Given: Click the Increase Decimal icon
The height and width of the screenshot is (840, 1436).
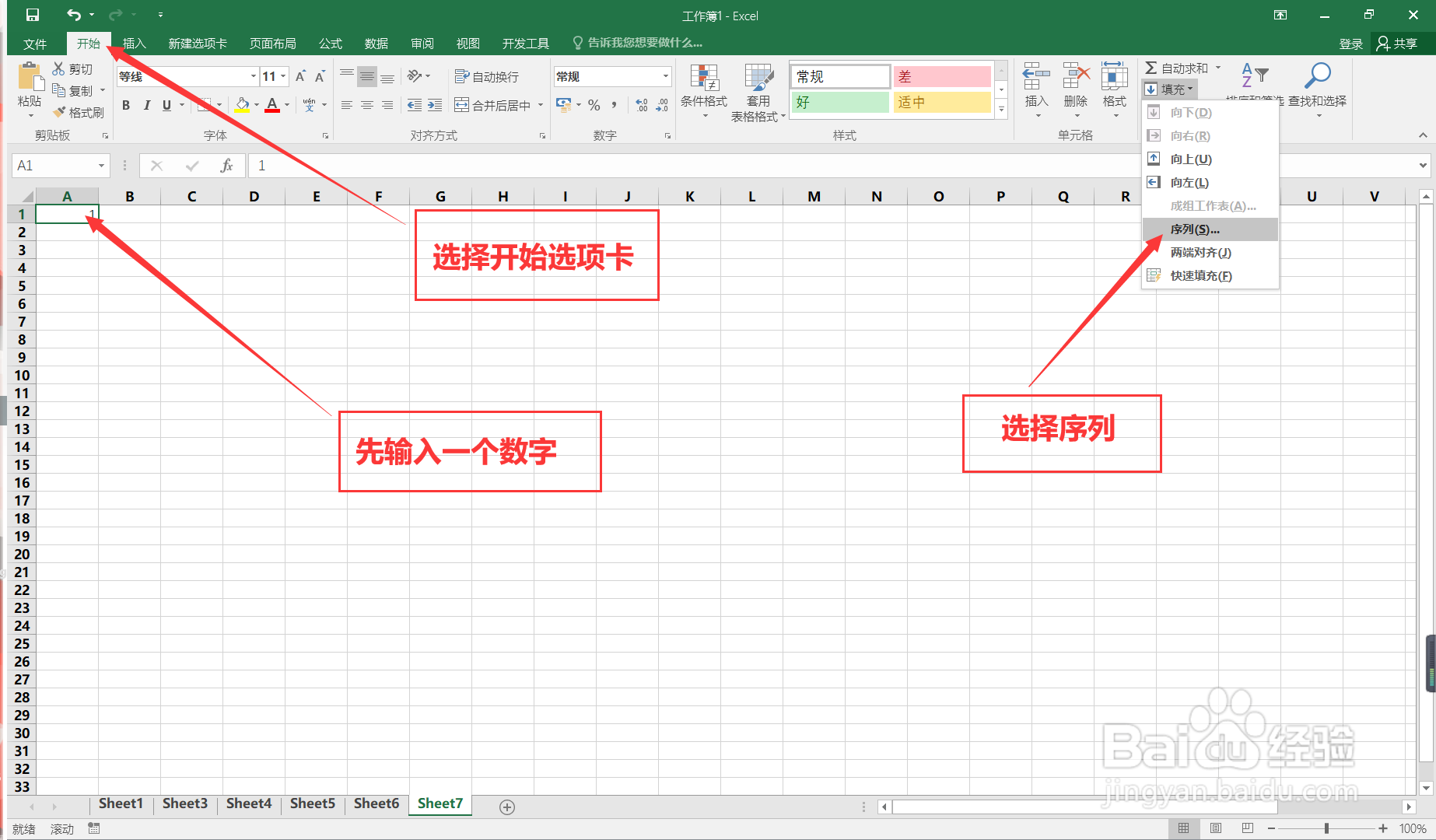Looking at the screenshot, I should click(643, 105).
